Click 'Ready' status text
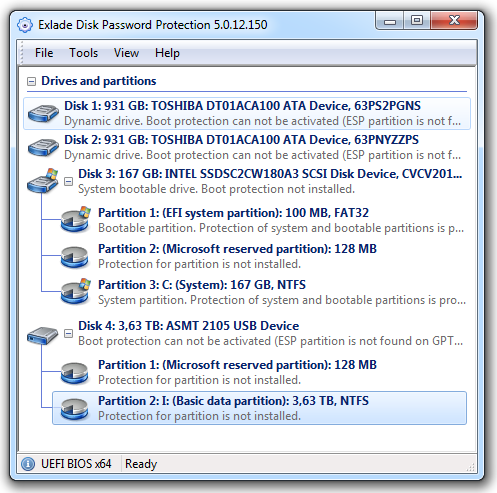 [x=141, y=464]
